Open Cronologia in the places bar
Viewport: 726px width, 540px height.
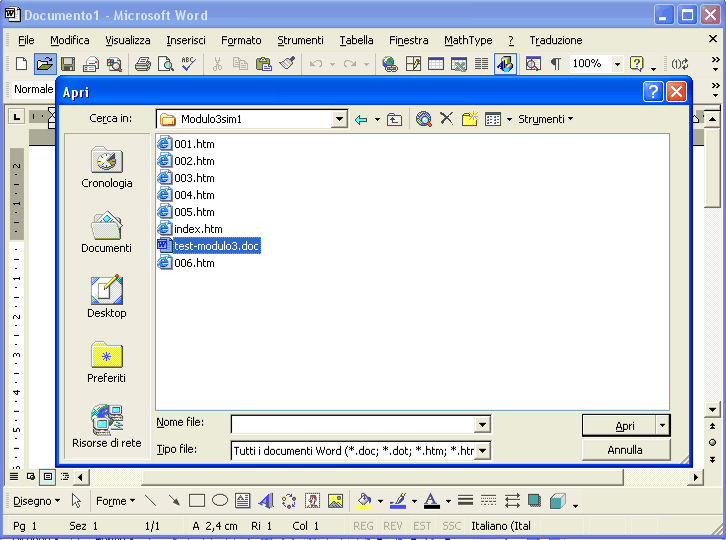pos(106,168)
